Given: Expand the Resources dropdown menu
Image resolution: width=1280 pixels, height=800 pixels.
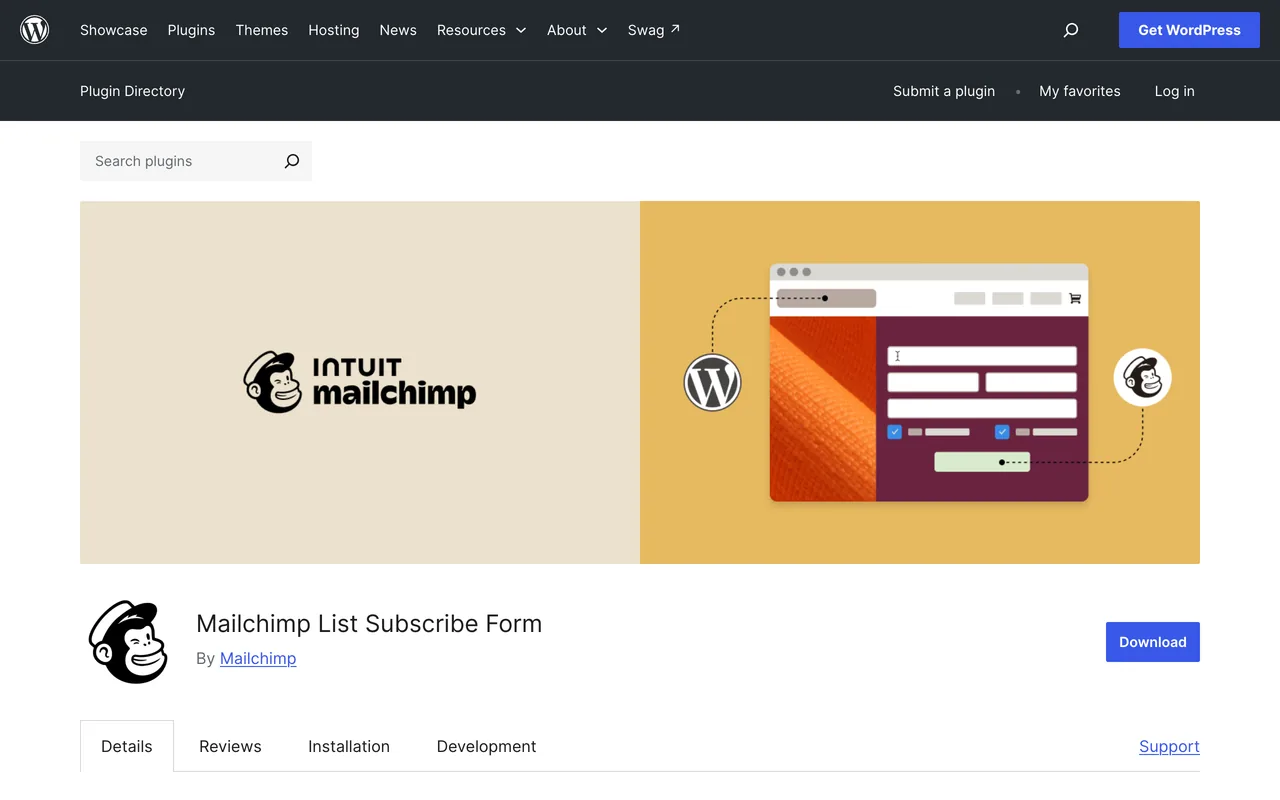Looking at the screenshot, I should (x=481, y=30).
